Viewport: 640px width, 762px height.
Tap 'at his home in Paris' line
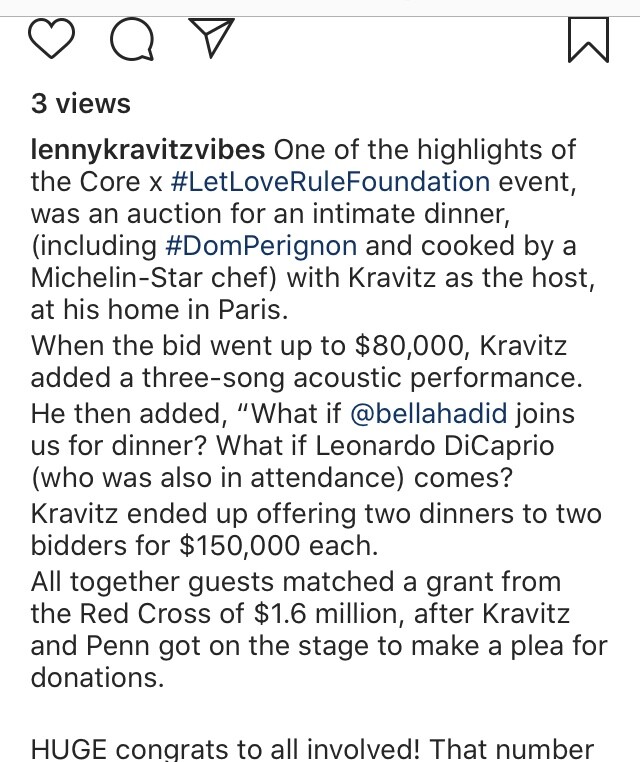[x=159, y=310]
